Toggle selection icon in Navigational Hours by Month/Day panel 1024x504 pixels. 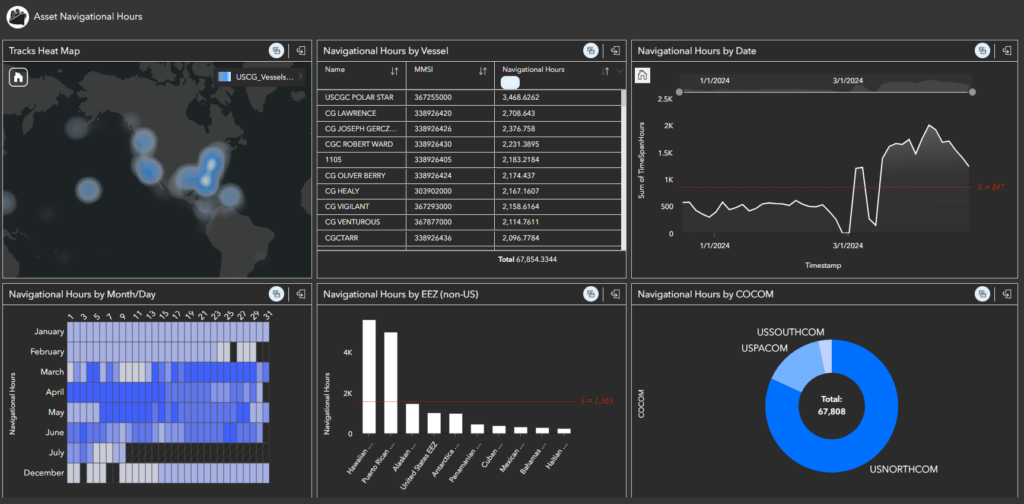(x=276, y=294)
